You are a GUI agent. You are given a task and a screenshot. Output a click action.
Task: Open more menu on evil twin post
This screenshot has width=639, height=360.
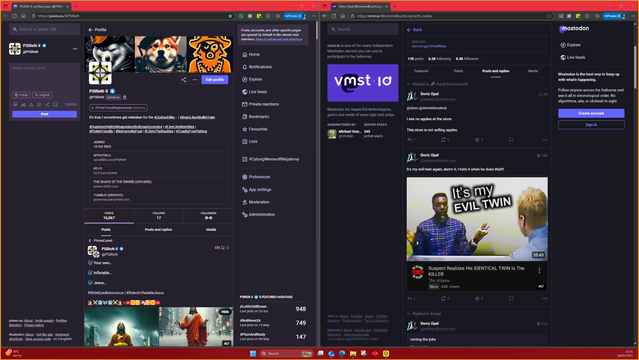544,298
